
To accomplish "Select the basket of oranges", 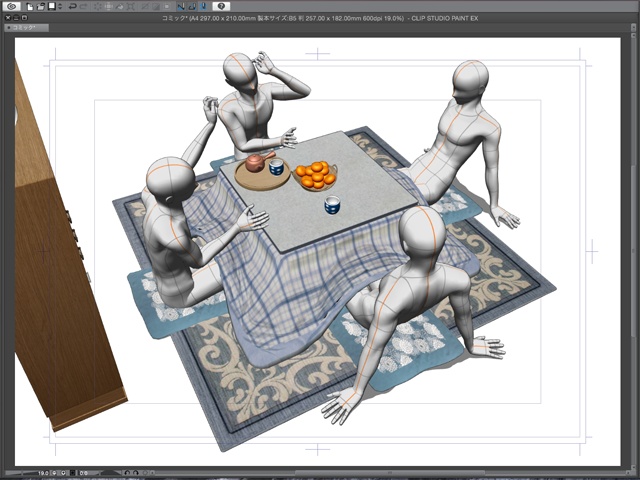I will click(x=316, y=176).
